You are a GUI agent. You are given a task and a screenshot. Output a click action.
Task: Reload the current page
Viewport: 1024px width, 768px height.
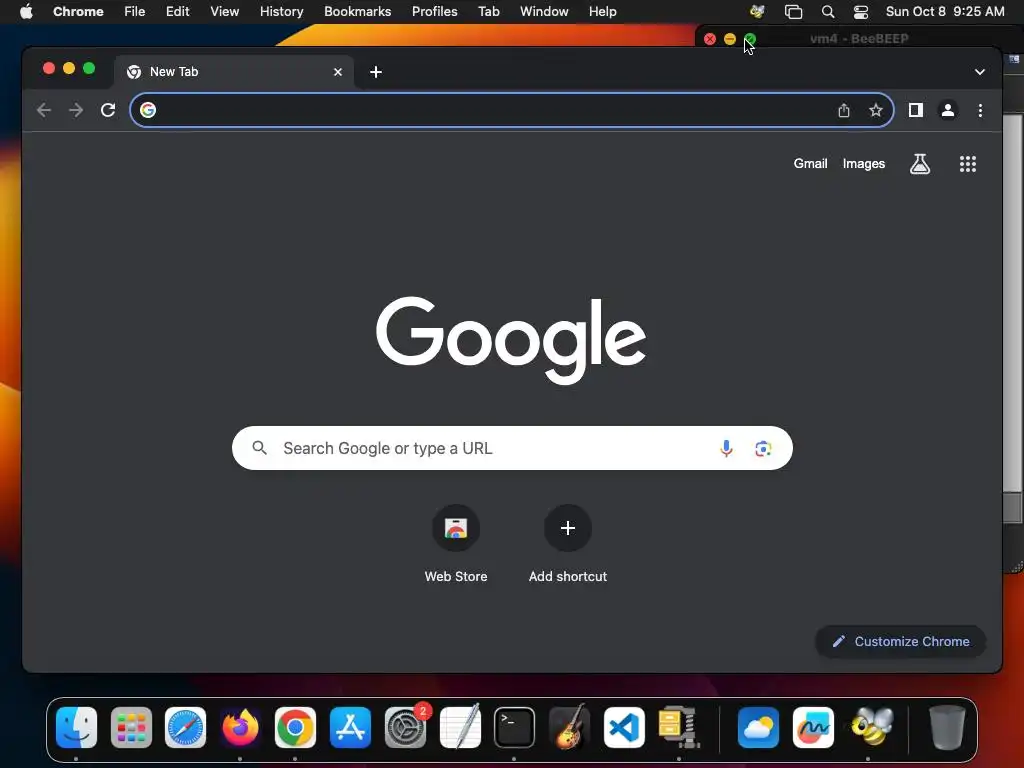pyautogui.click(x=108, y=110)
